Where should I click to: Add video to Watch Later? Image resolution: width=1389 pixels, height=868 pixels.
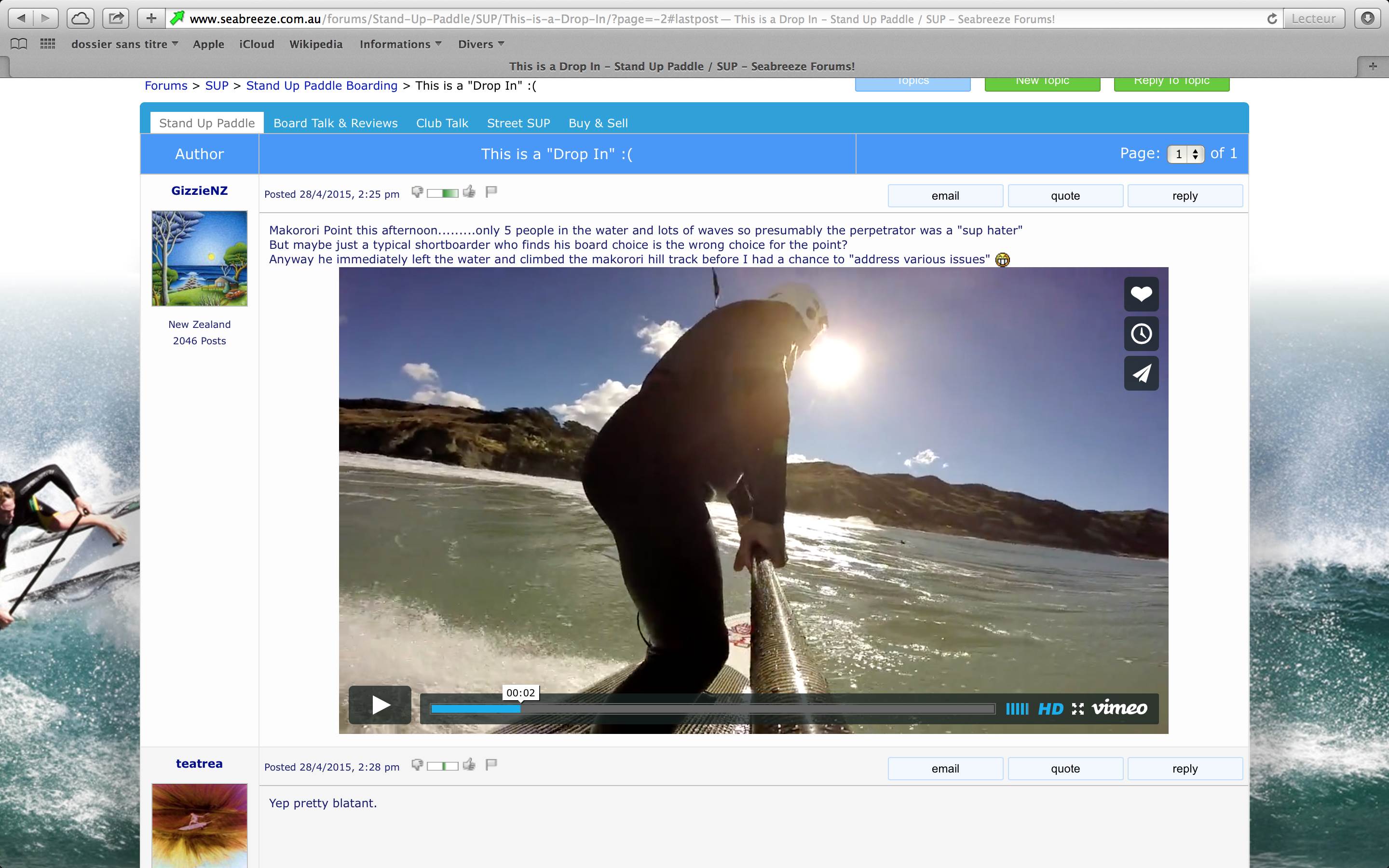1141,334
